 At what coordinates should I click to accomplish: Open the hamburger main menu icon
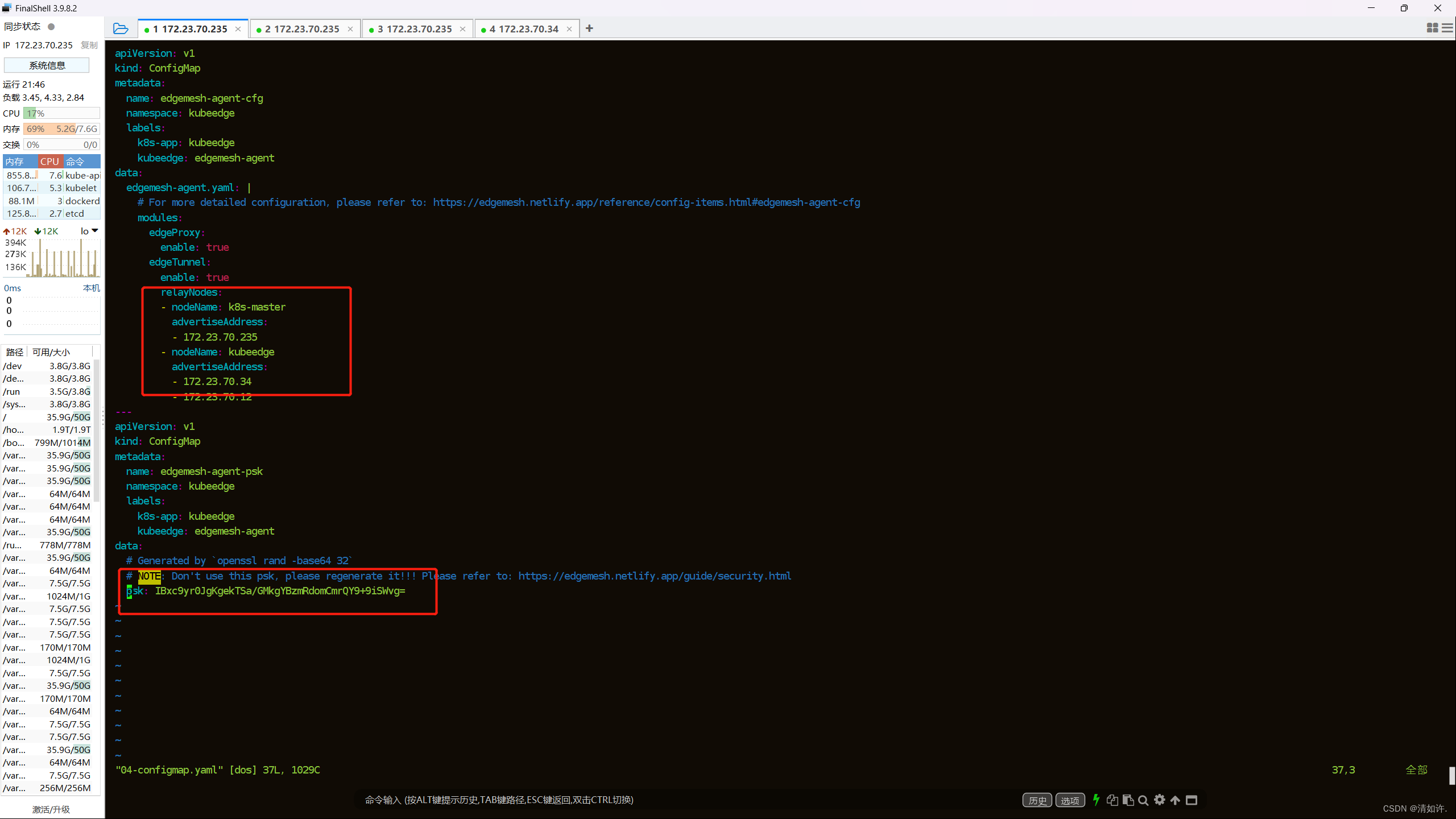click(1447, 28)
